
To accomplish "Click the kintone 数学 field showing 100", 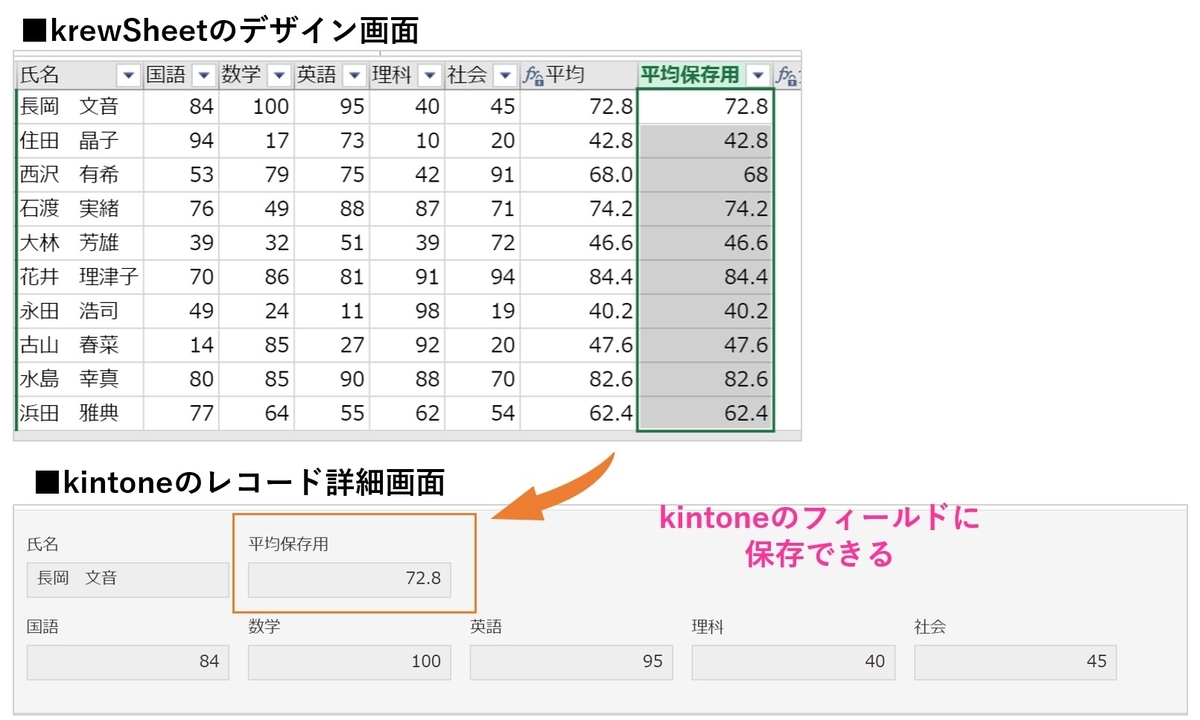I will pyautogui.click(x=350, y=662).
